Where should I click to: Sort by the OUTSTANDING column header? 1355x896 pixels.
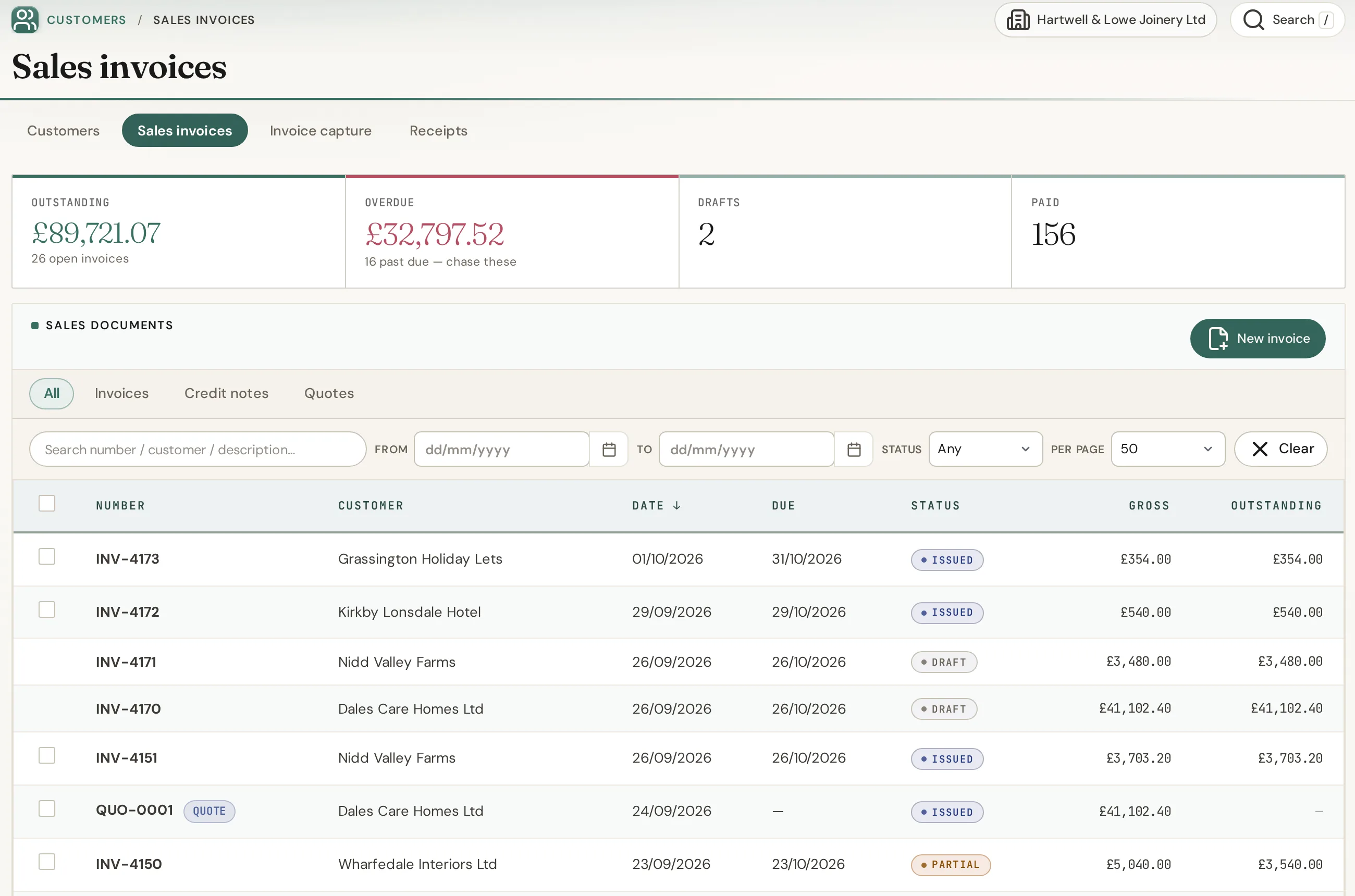1276,506
